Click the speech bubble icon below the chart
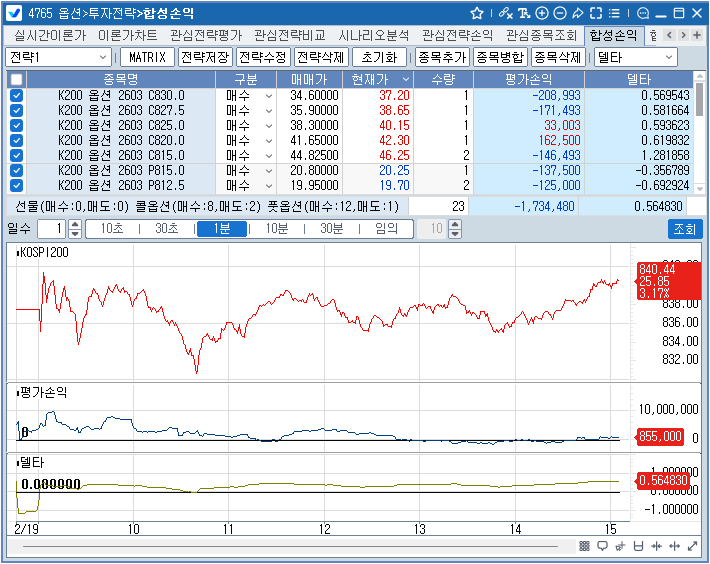 pyautogui.click(x=602, y=546)
